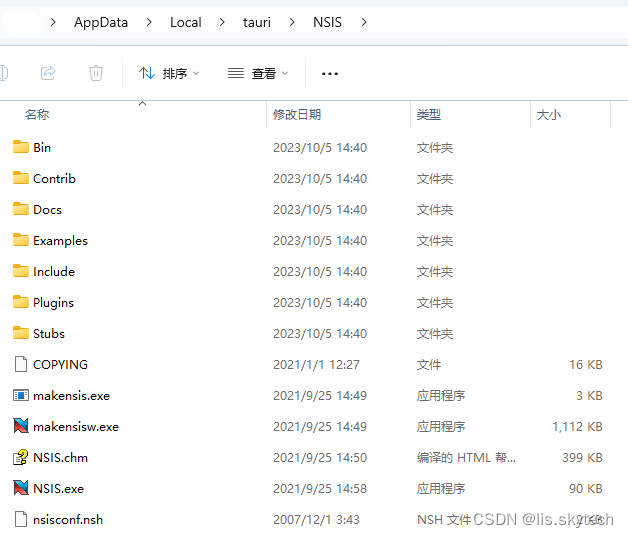This screenshot has height=538, width=628.
Task: Navigate to Local in the breadcrumb
Action: point(185,22)
